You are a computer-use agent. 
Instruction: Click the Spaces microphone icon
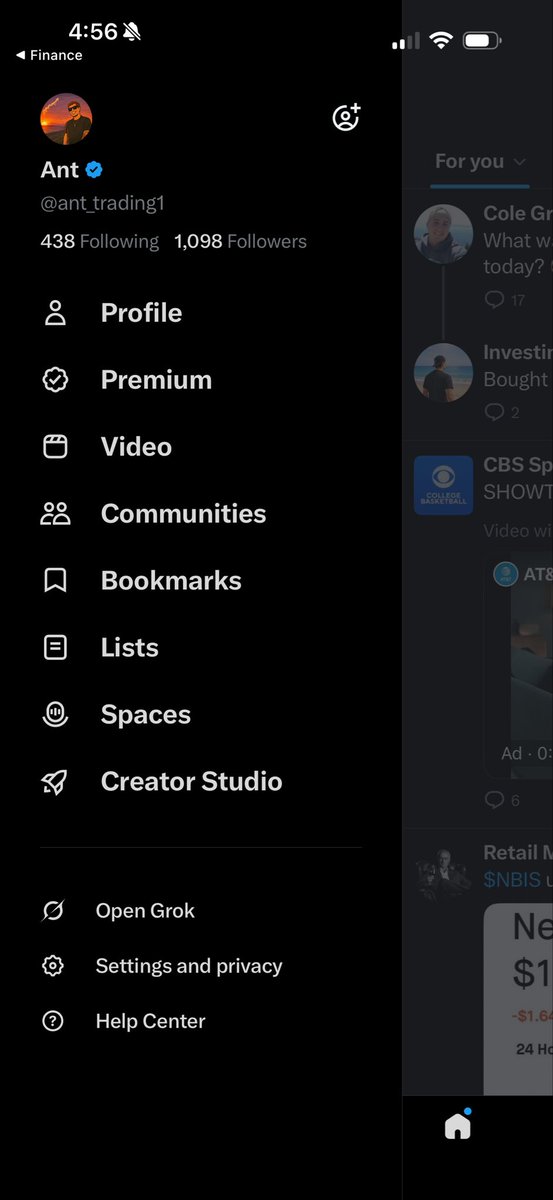tap(55, 714)
